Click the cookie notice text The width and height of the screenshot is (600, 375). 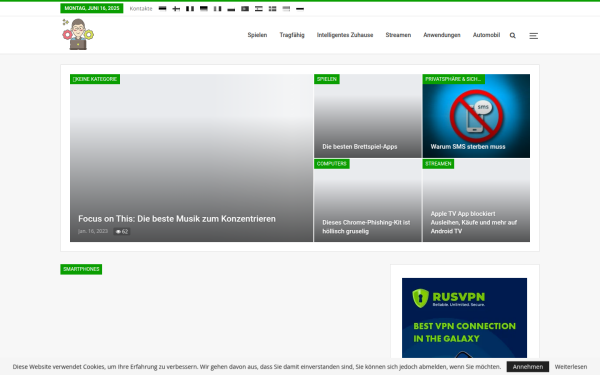pos(257,367)
